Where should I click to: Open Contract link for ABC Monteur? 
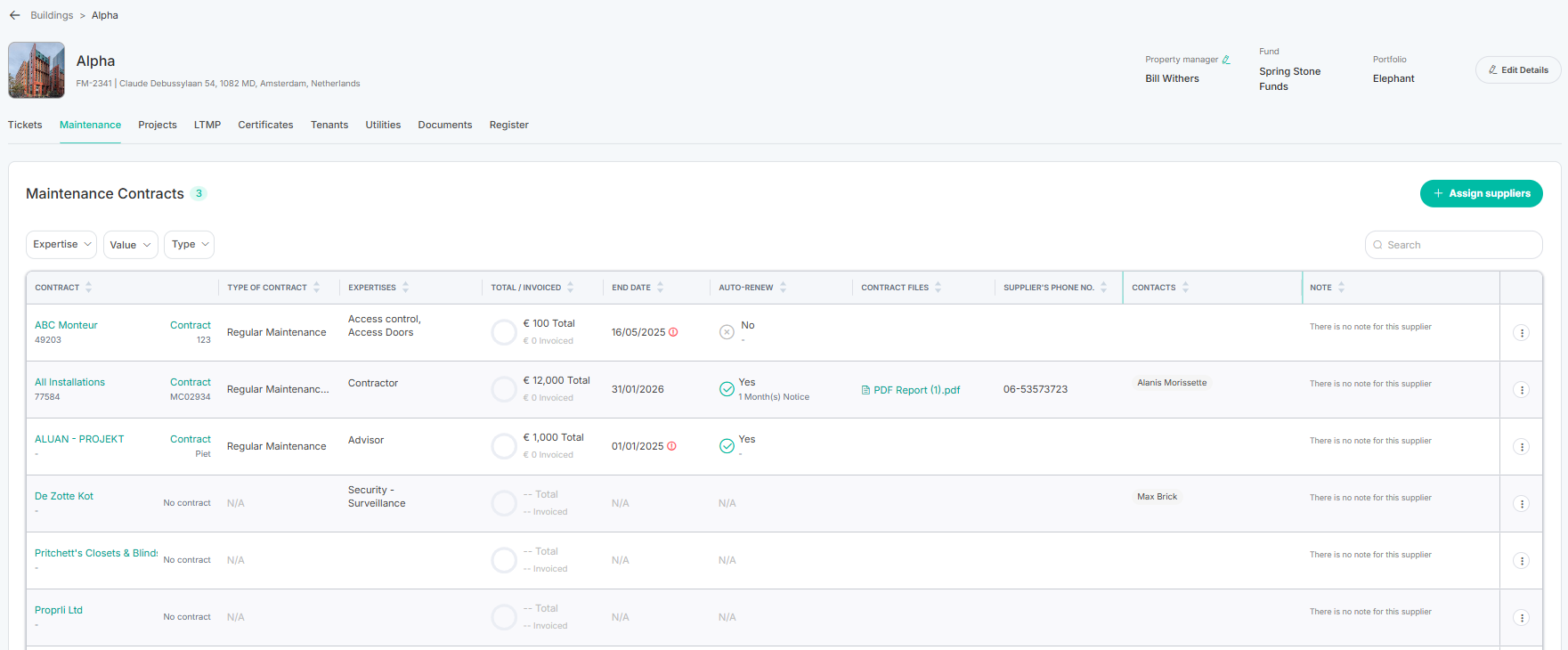[191, 325]
